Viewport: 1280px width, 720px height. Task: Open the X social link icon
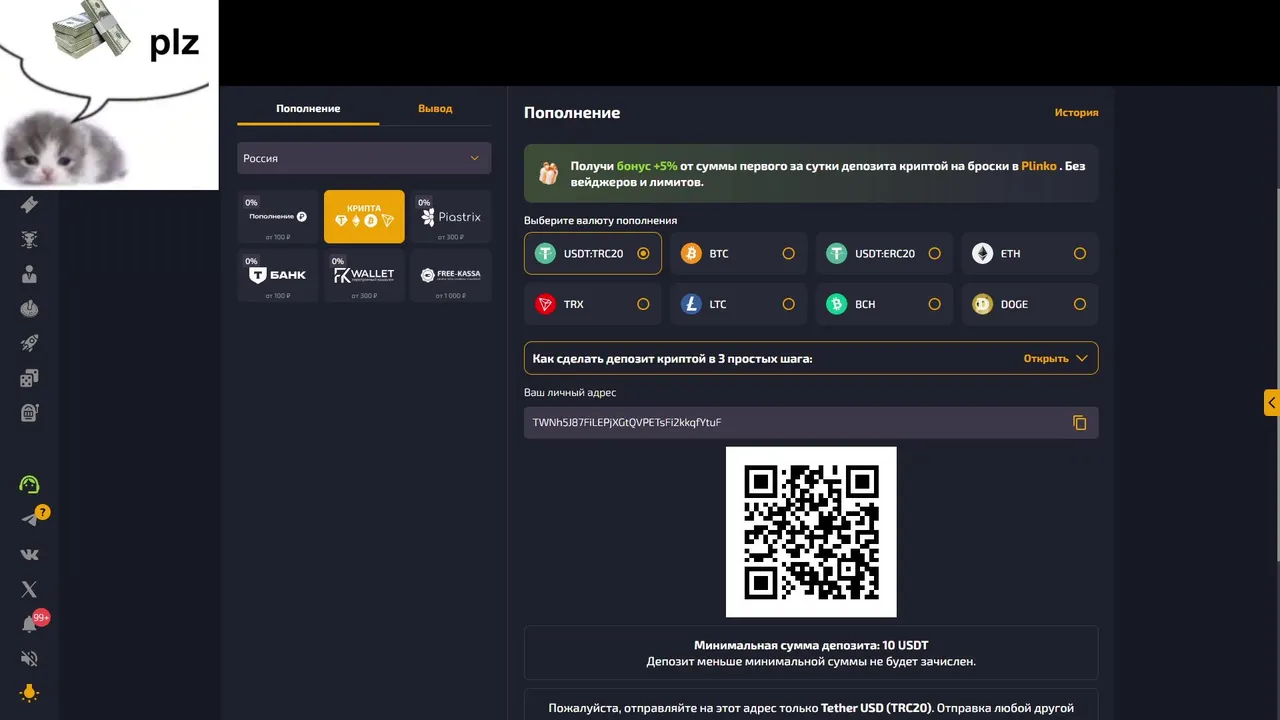click(29, 589)
